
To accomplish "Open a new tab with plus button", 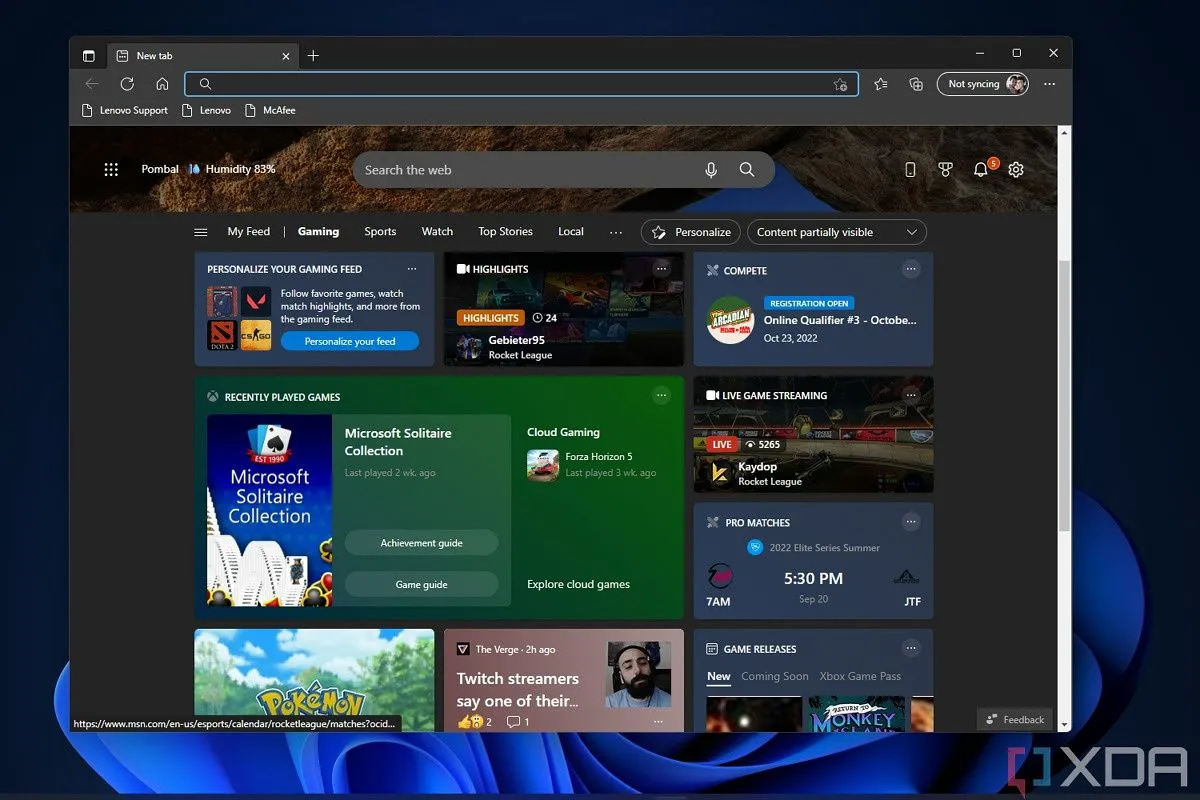I will (313, 56).
